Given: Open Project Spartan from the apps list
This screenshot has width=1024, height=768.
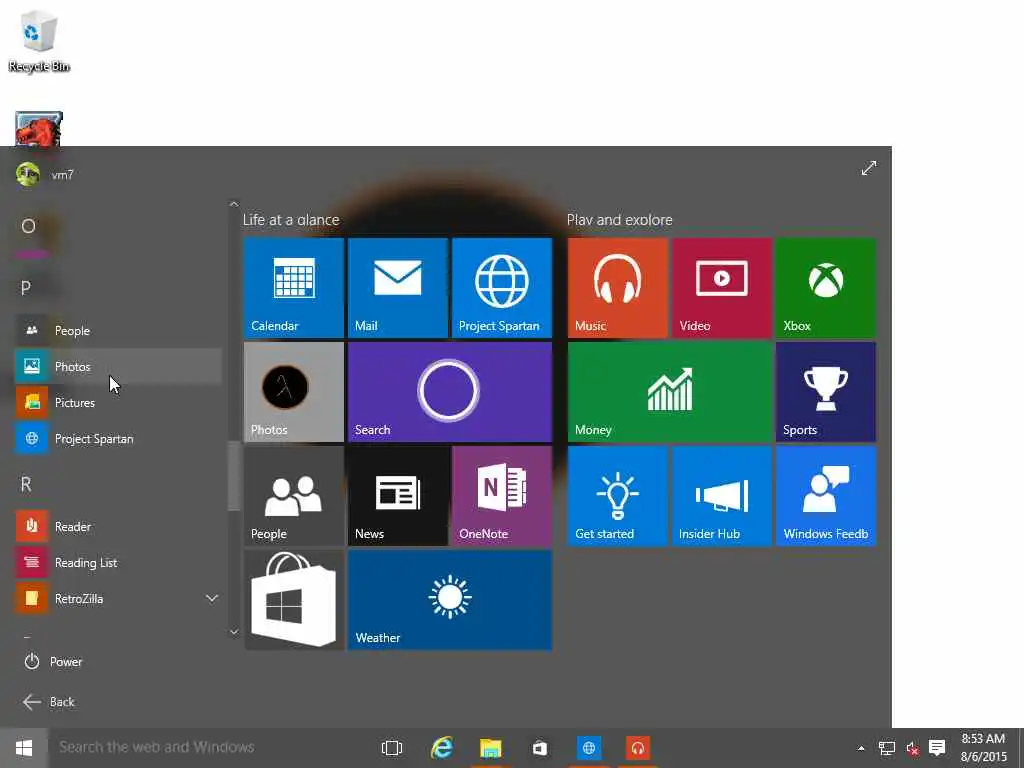Looking at the screenshot, I should (x=118, y=438).
